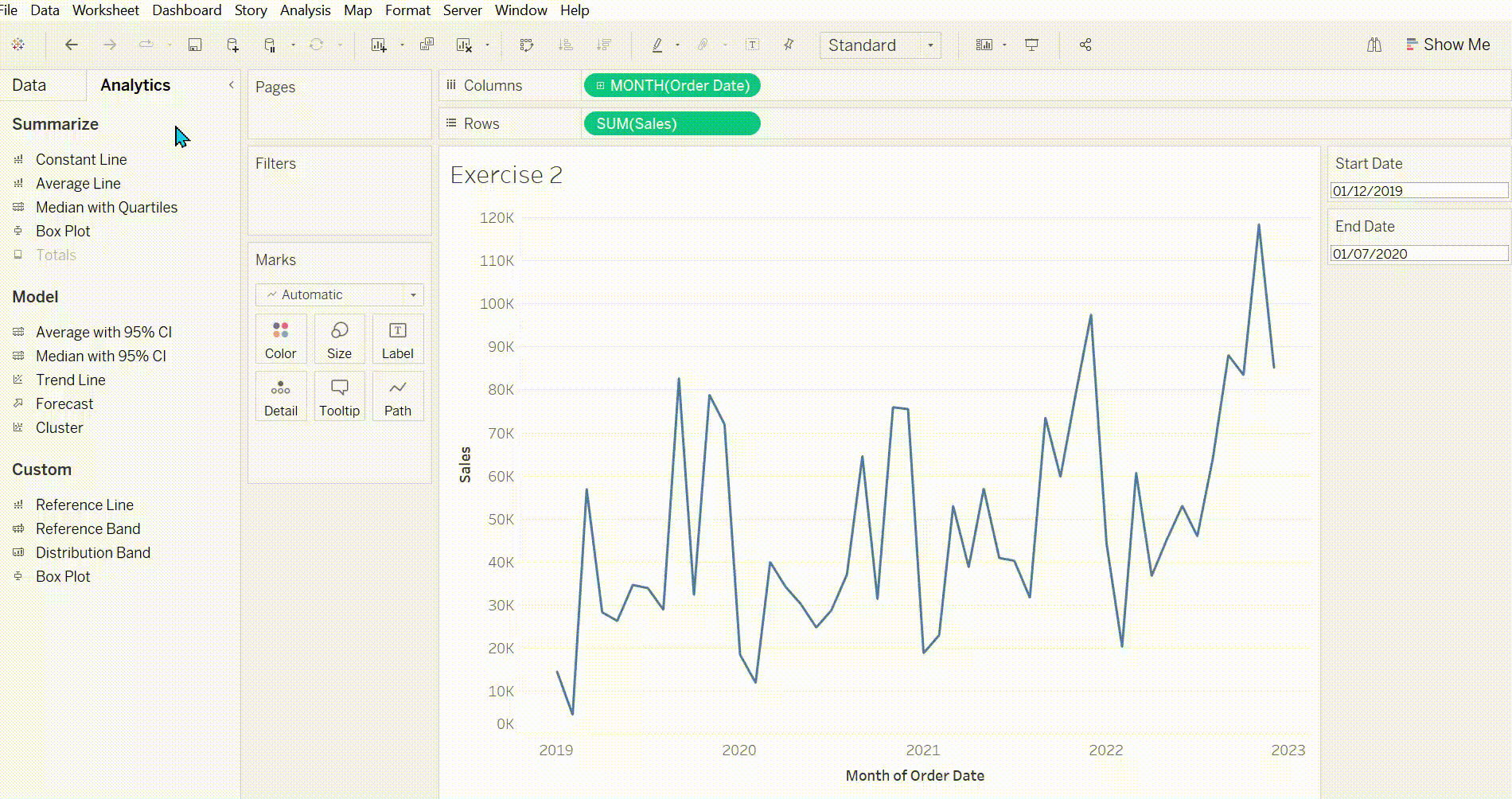Click the Run Update refresh icon
Screen dimensions: 1512x799
317,45
